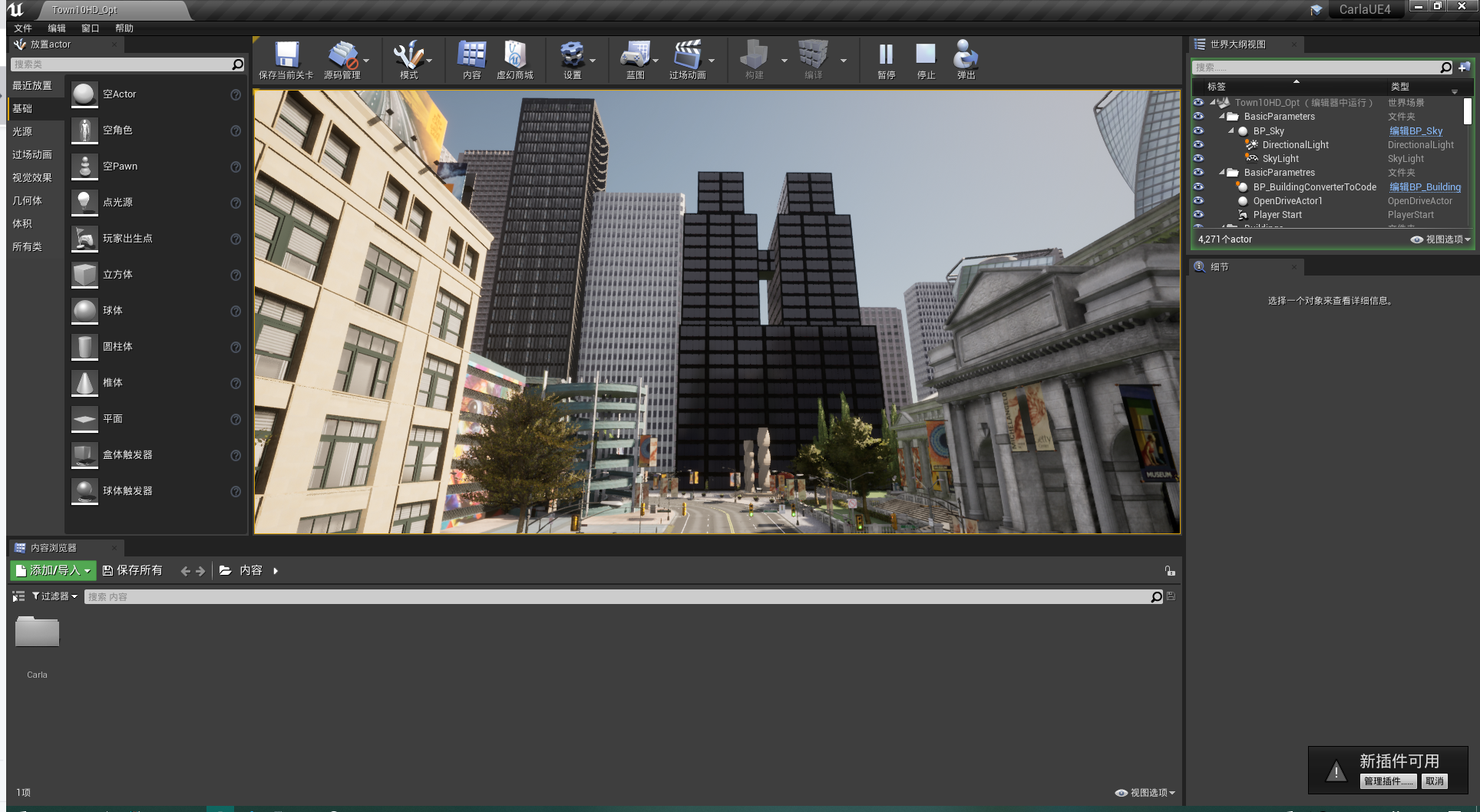Open the 编辑BP_Sky blueprint link

point(1416,131)
